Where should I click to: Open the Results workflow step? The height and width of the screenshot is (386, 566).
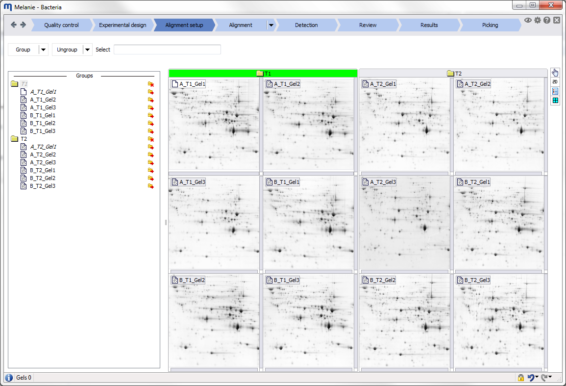coord(429,25)
